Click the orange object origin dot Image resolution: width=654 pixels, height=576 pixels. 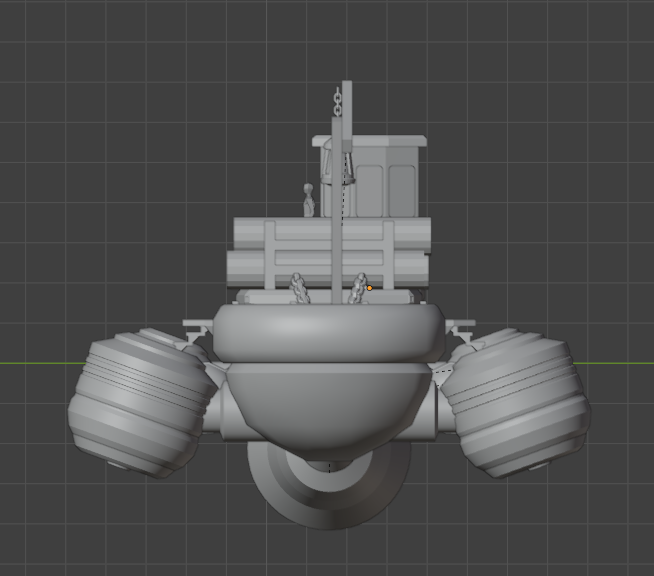(x=369, y=288)
